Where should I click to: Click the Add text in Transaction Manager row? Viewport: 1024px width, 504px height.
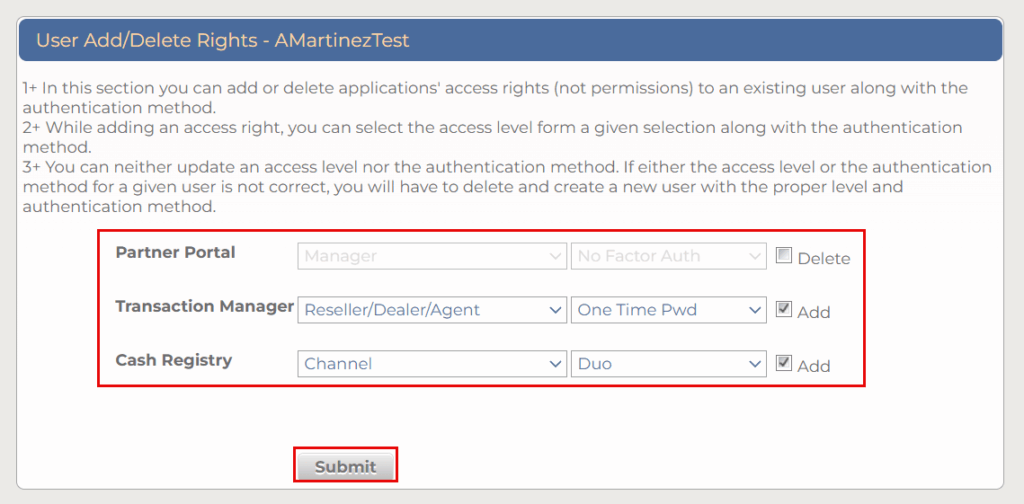(814, 312)
